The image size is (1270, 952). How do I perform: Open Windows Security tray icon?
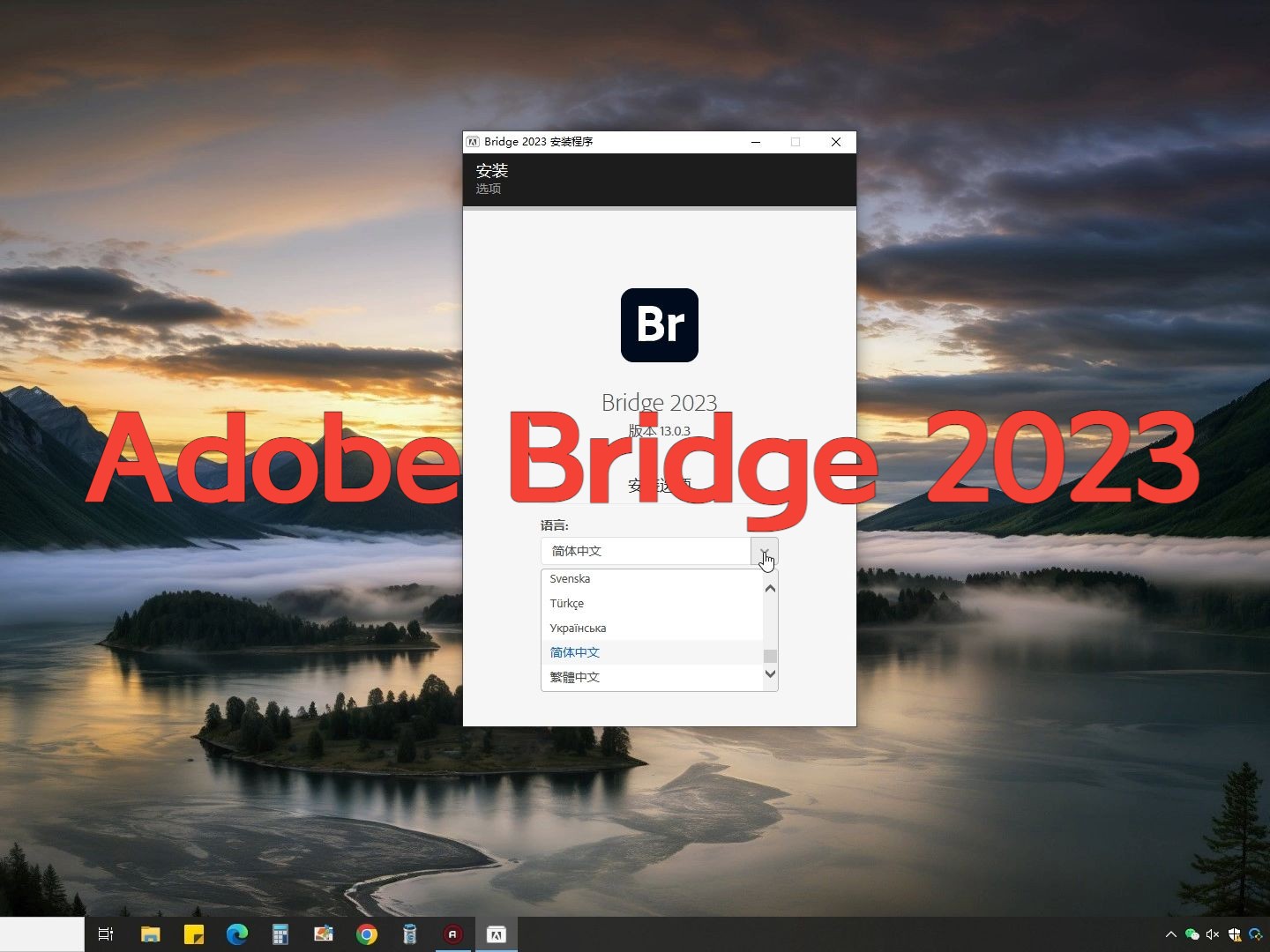1234,934
